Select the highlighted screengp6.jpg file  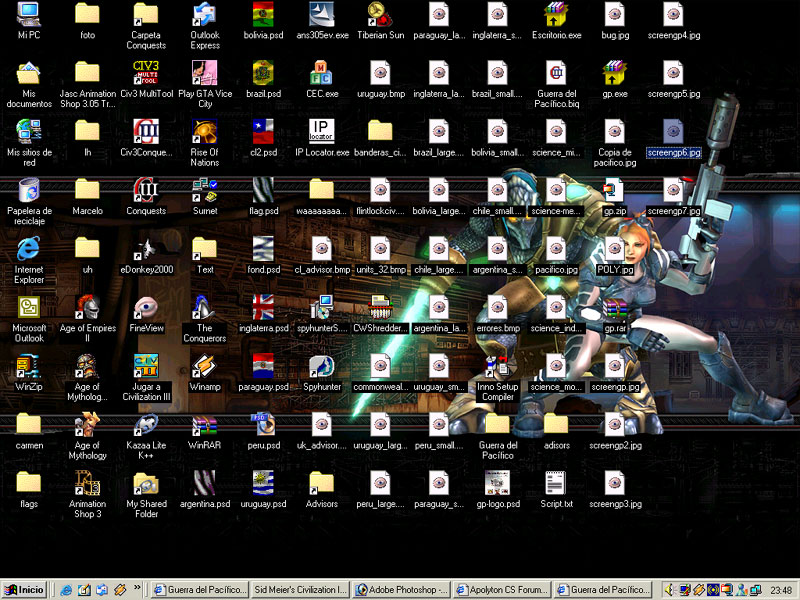pos(674,132)
